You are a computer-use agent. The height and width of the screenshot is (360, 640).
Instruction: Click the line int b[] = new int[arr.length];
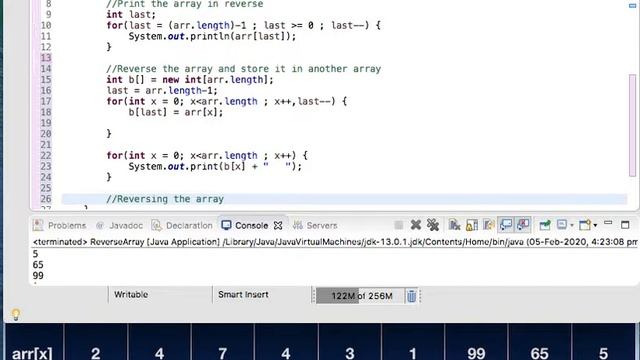190,80
